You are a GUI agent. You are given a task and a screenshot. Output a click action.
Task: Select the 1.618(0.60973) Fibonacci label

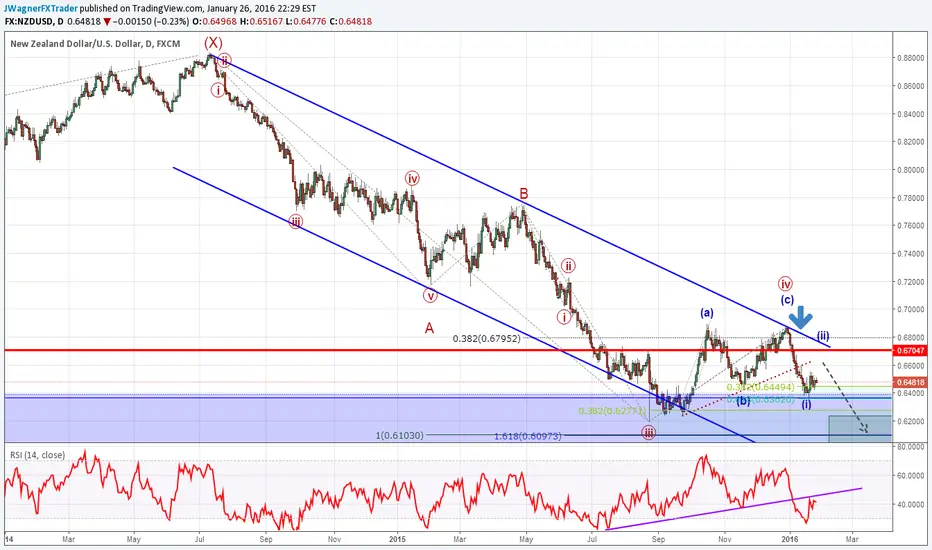527,436
